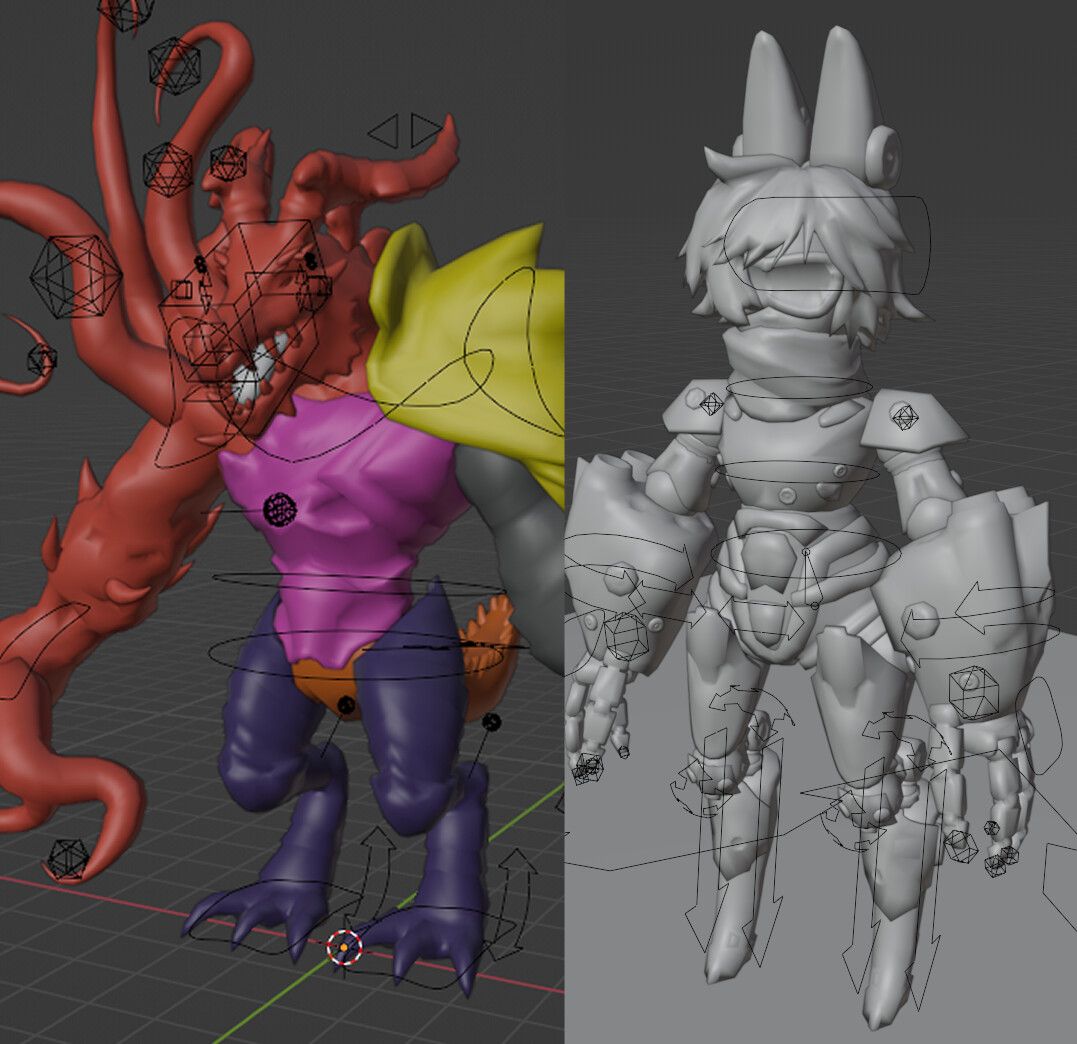1077x1044 pixels.
Task: Click the small sphere control on the pink chest
Action: click(x=278, y=508)
